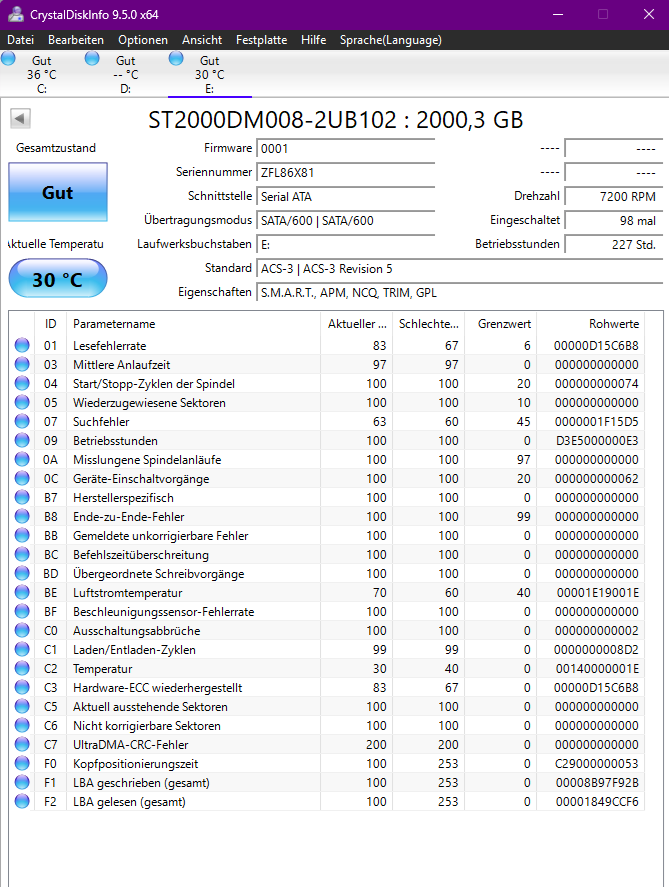Viewport: 669px width, 887px height.
Task: Click status icon for LBA geschrieben (gesamt)
Action: click(22, 782)
